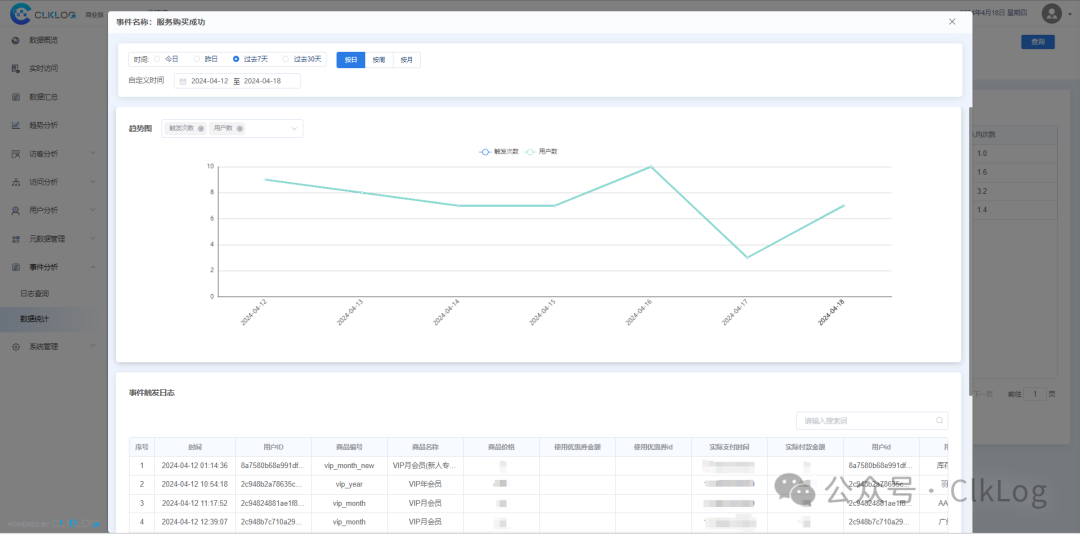This screenshot has width=1080, height=534.
Task: Click the vip_year product code cell
Action: pos(349,484)
